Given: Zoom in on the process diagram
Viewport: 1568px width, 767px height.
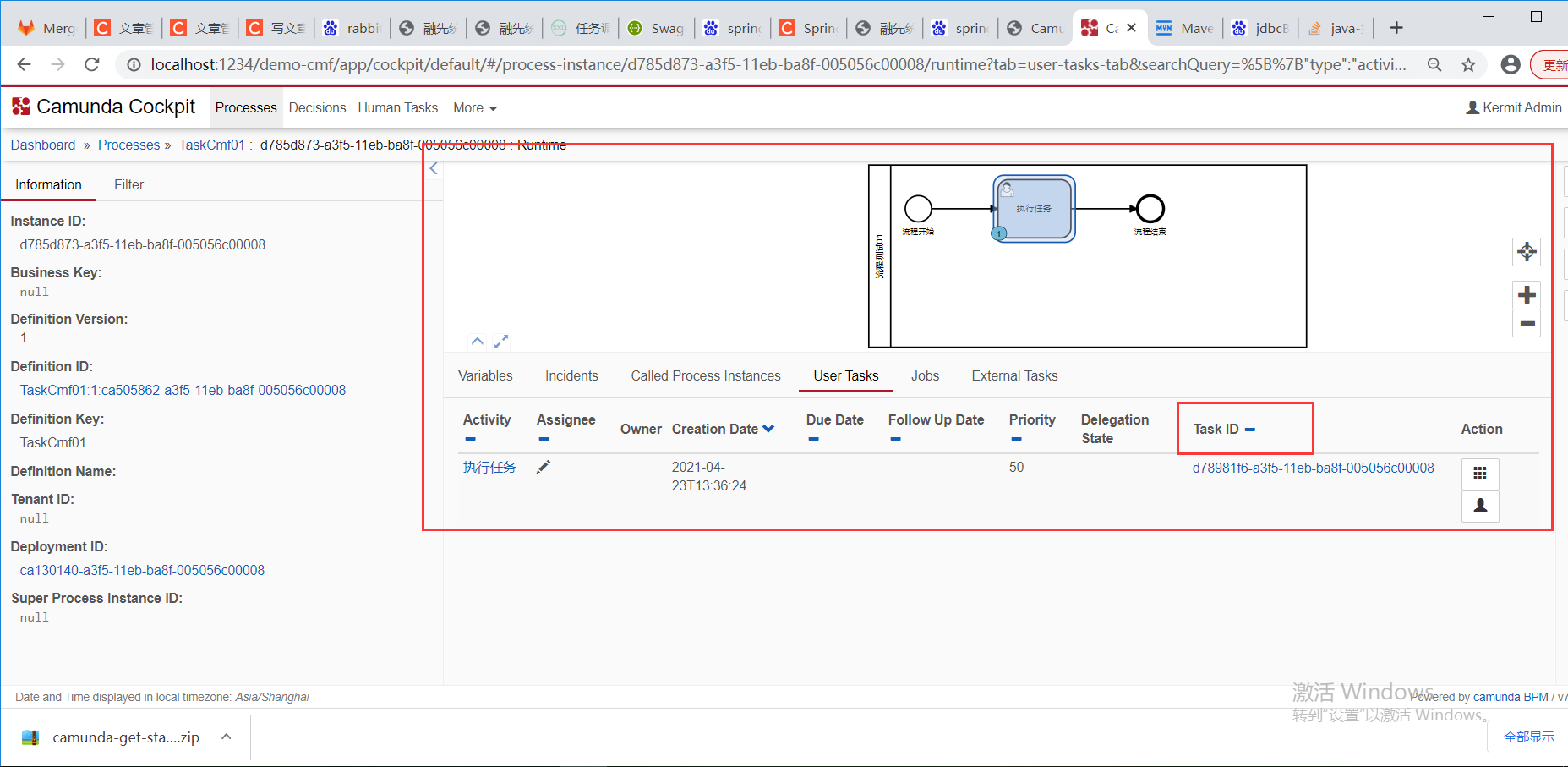Looking at the screenshot, I should pos(1527,294).
